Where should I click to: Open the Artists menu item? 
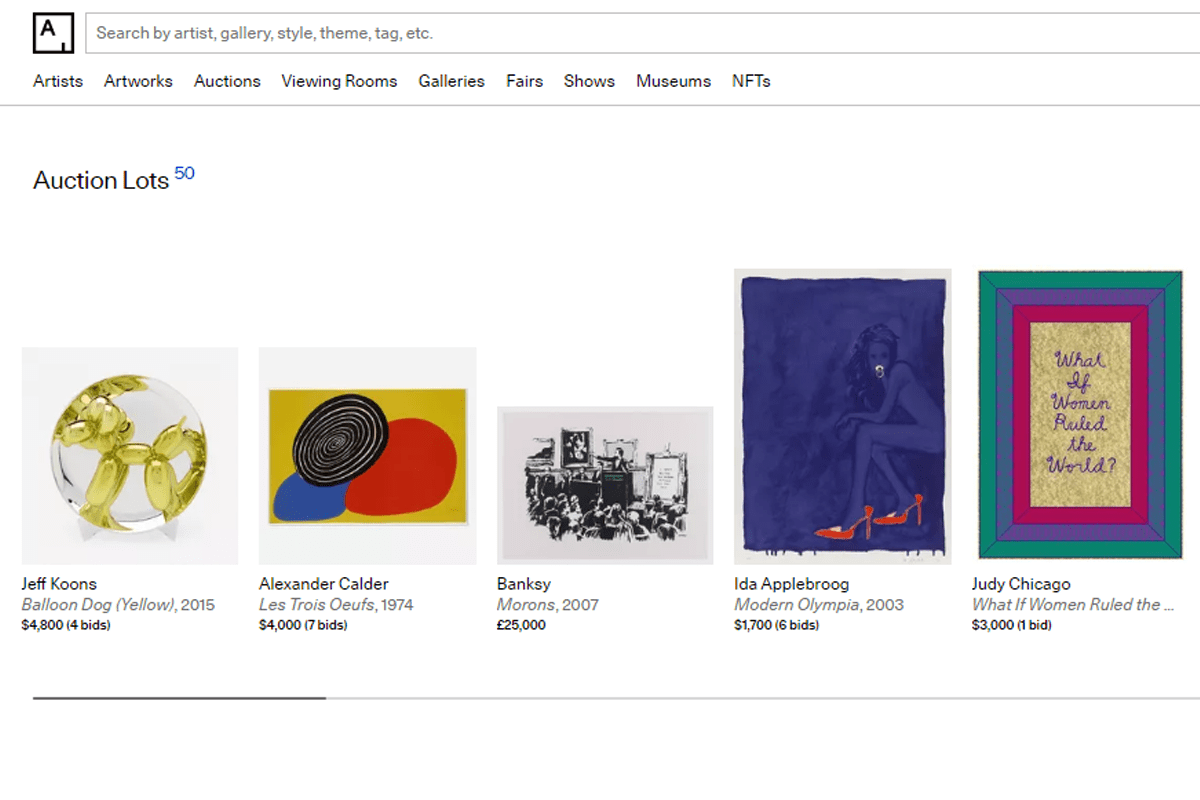(58, 81)
